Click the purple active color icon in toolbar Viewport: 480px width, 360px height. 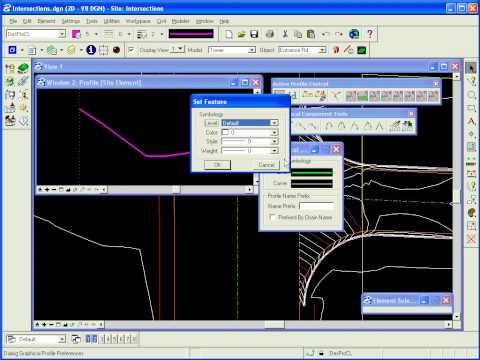[76, 34]
